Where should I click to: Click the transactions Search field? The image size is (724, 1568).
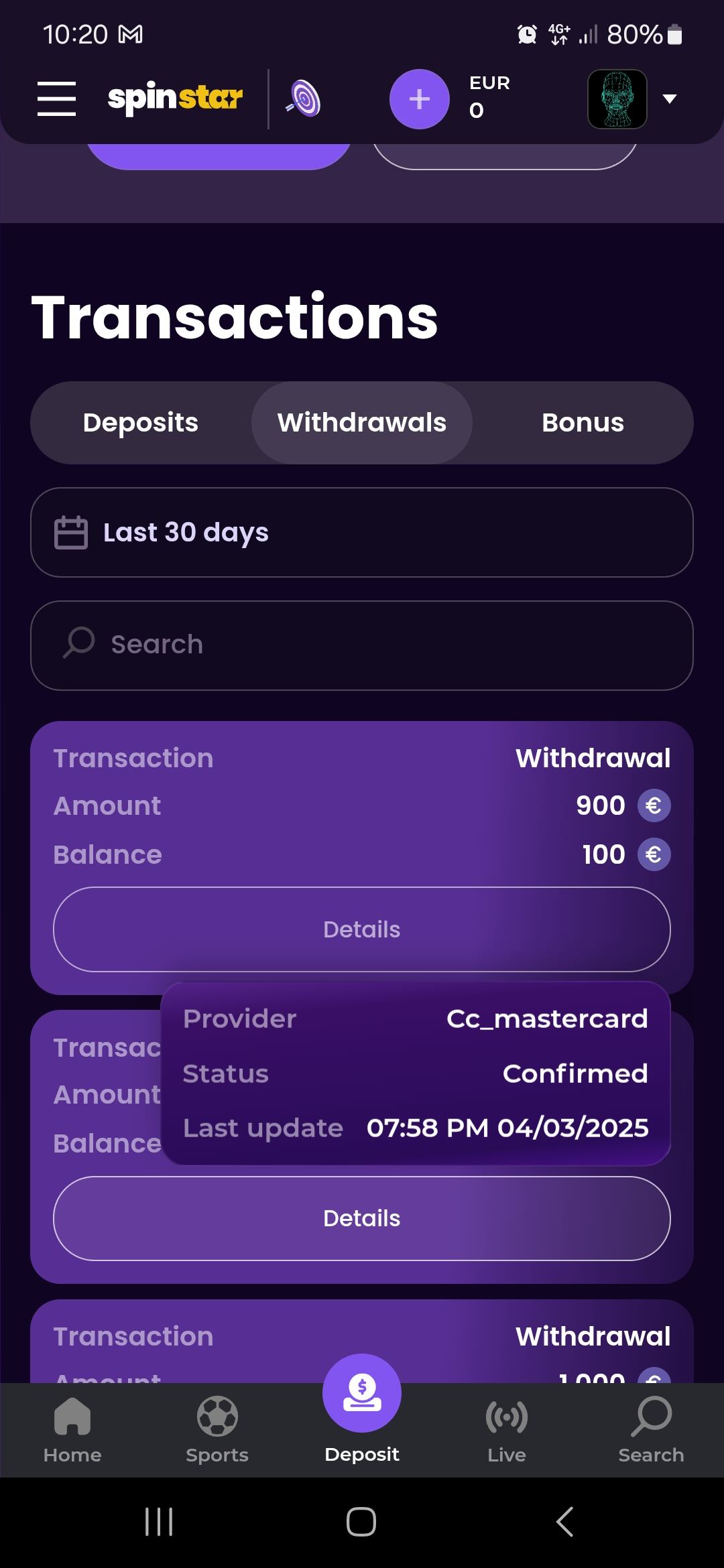coord(362,645)
